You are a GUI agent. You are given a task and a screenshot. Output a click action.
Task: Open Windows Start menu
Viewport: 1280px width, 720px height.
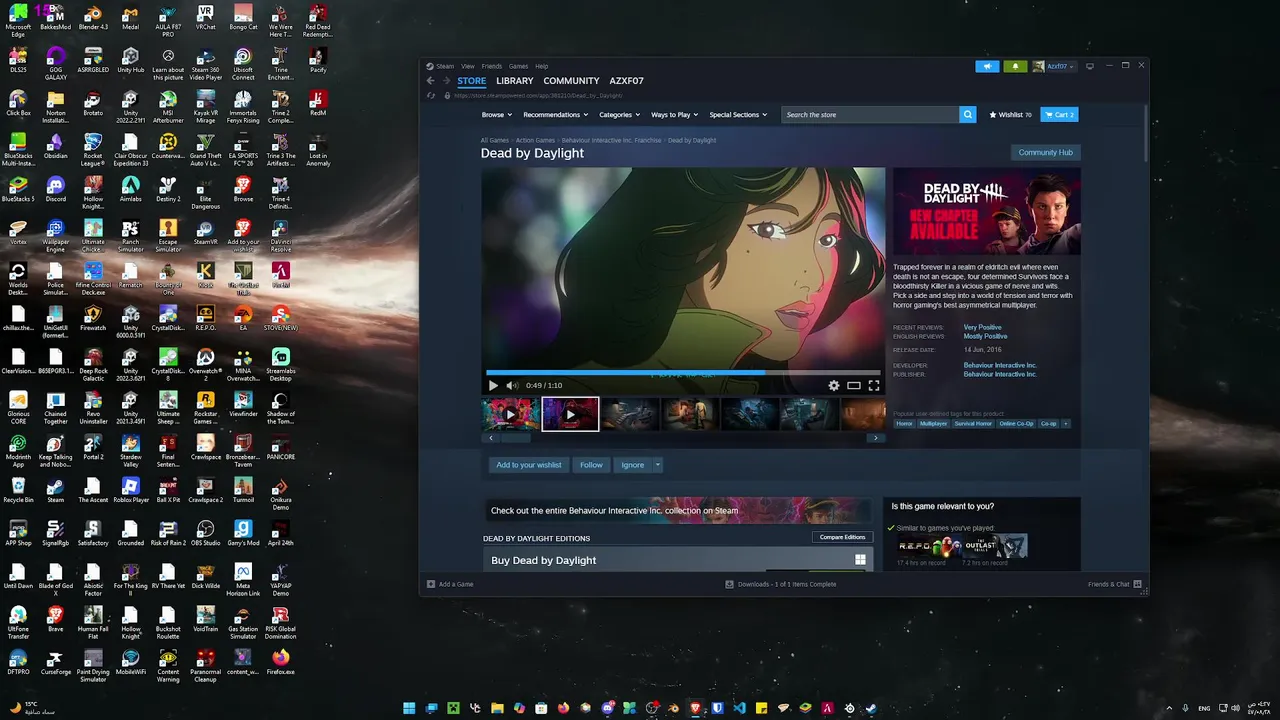coord(409,708)
